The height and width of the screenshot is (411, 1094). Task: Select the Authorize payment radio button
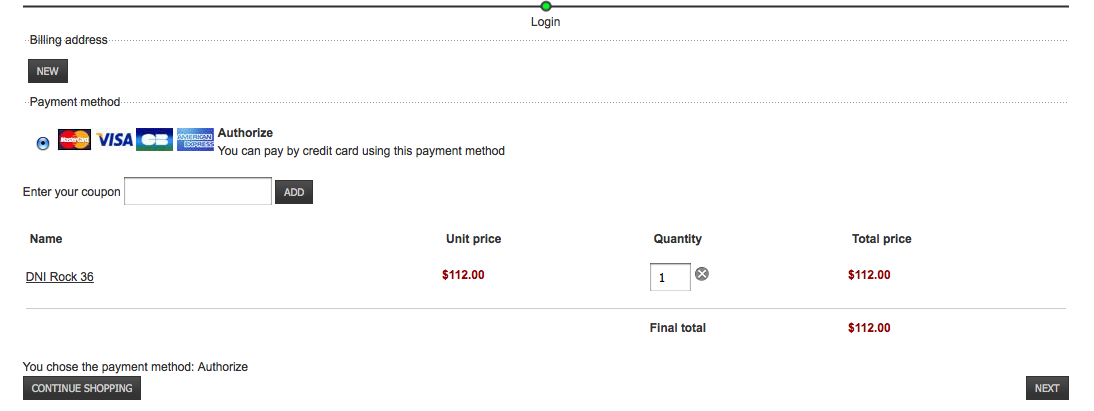click(42, 143)
